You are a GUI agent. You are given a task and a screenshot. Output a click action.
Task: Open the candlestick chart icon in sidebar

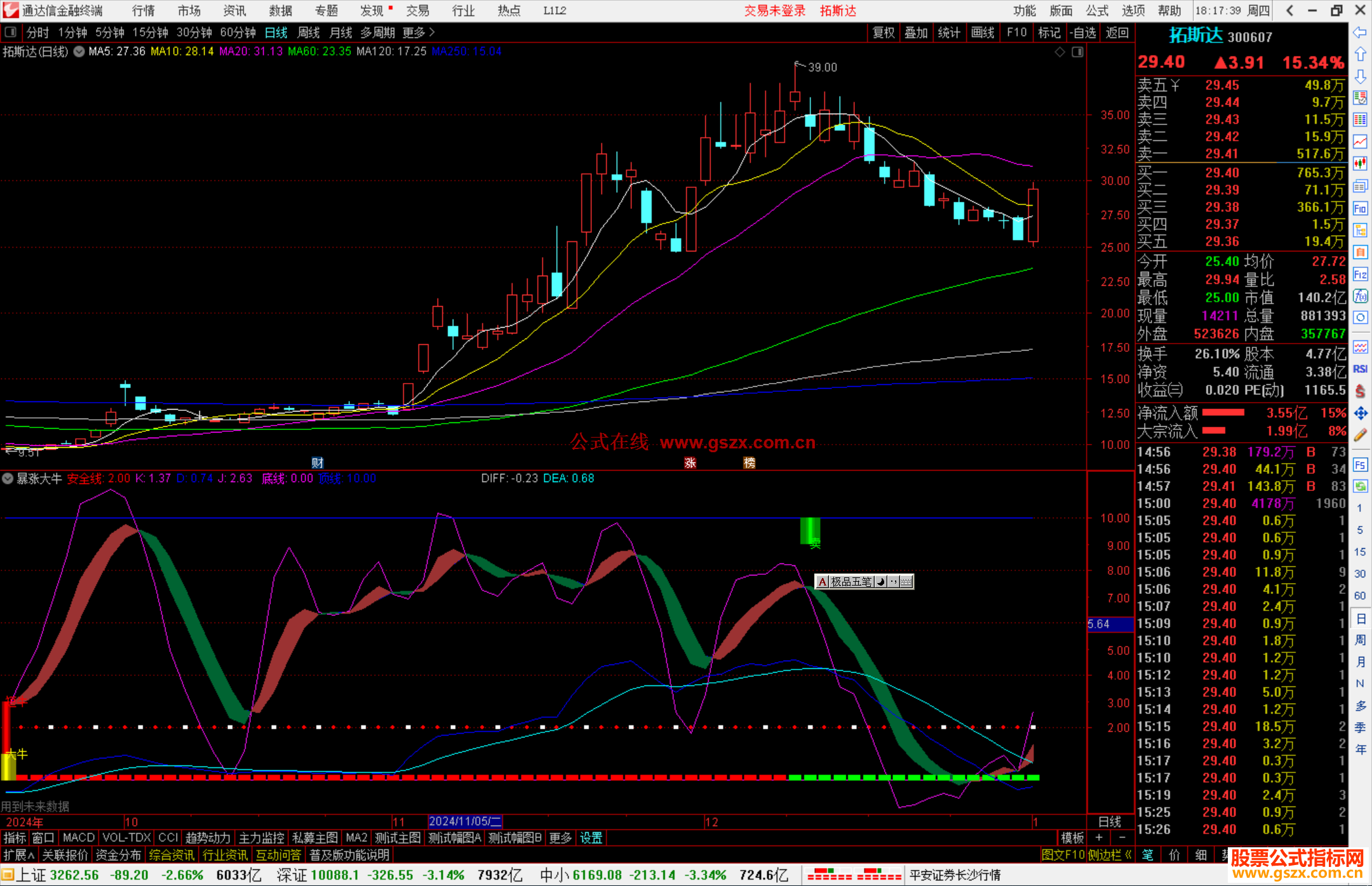1360,164
